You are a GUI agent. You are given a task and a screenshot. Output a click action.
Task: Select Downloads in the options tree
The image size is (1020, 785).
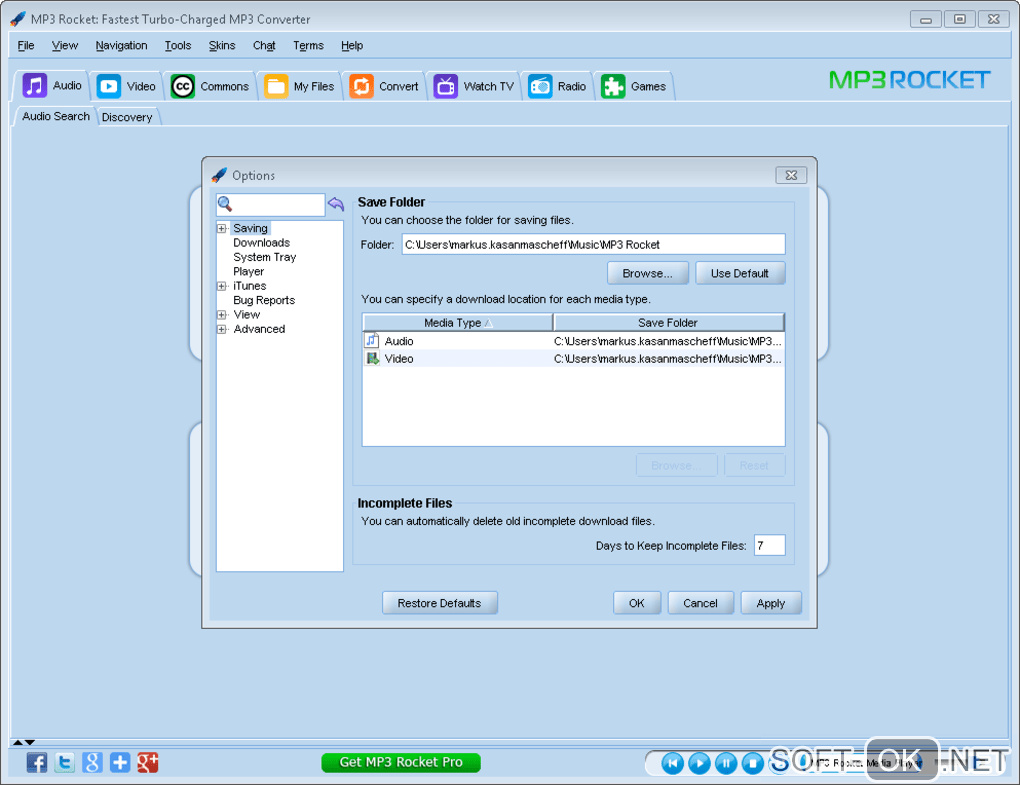click(x=262, y=243)
